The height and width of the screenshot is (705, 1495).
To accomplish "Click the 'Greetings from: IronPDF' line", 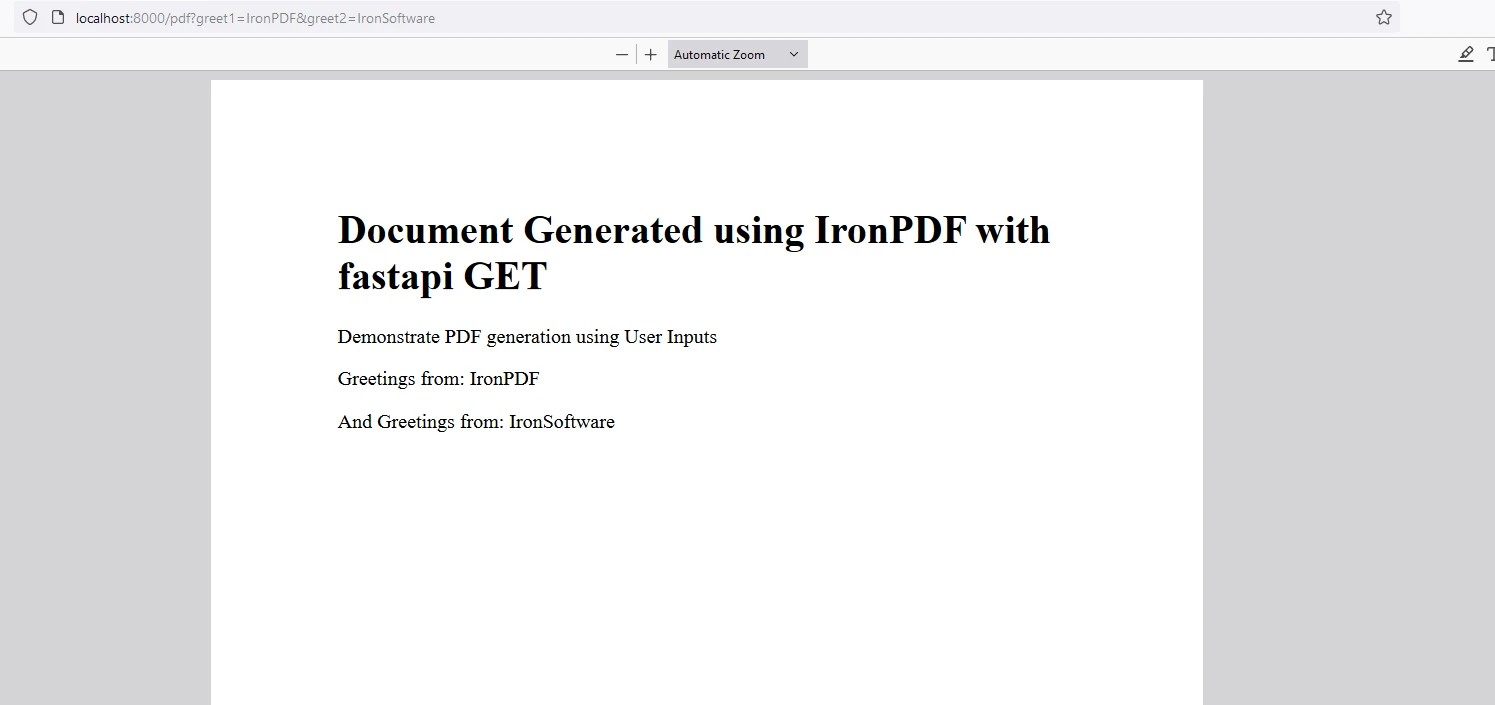I will point(439,379).
